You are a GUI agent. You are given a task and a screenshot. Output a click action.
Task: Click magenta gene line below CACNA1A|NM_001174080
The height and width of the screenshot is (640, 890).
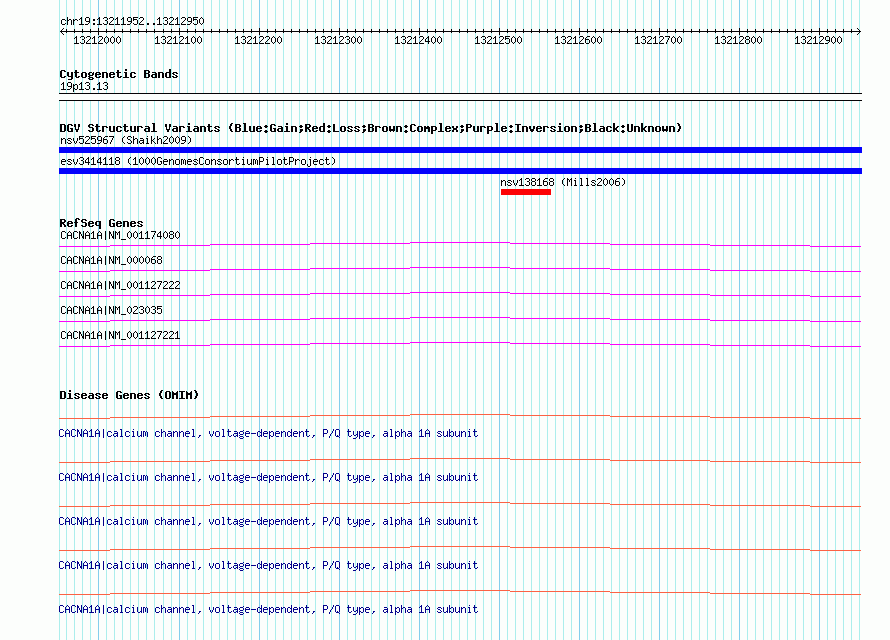(460, 245)
